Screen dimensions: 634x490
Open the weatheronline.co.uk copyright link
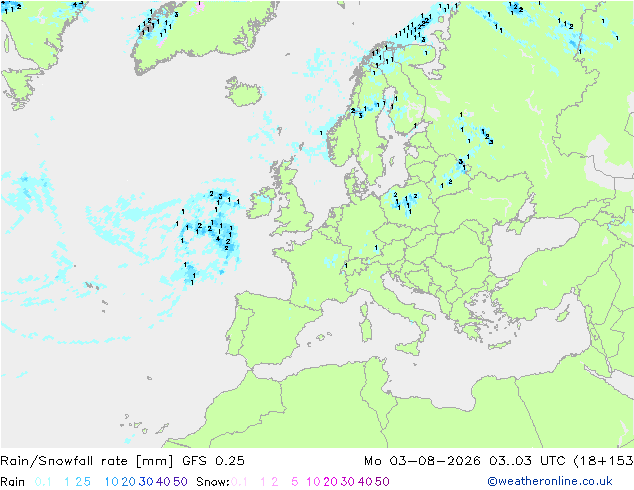550,481
